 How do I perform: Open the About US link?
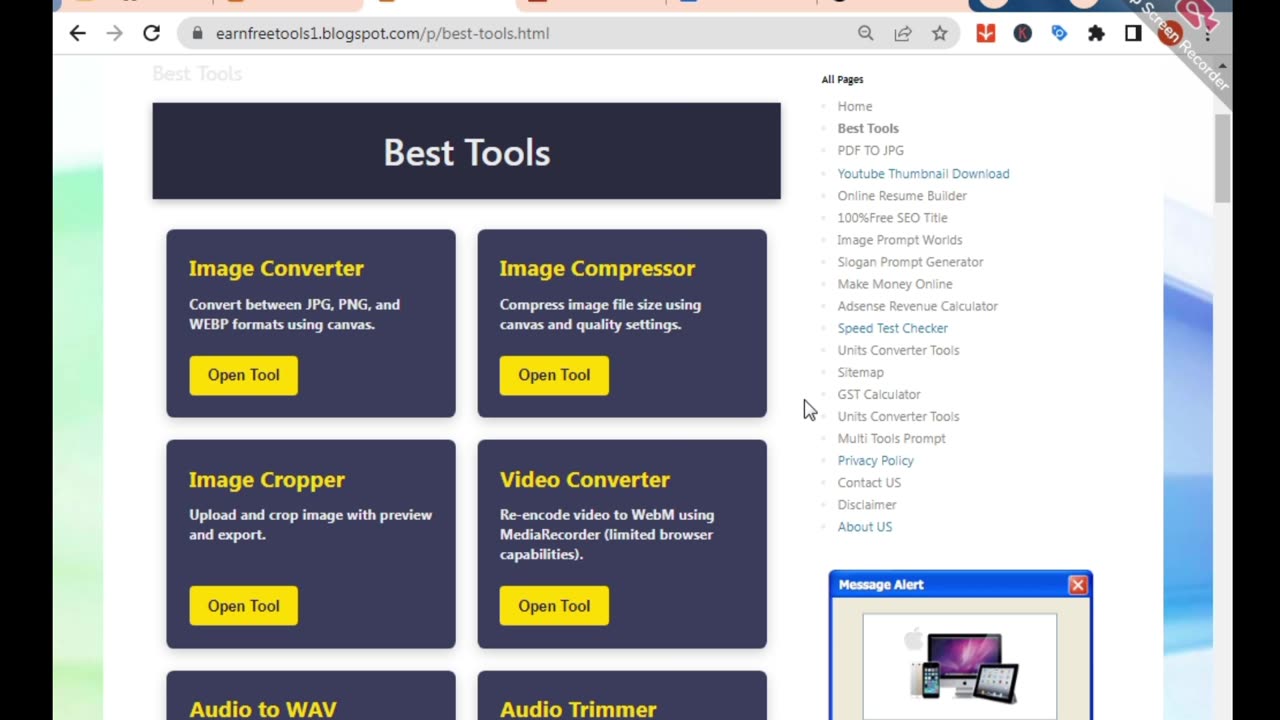865,527
